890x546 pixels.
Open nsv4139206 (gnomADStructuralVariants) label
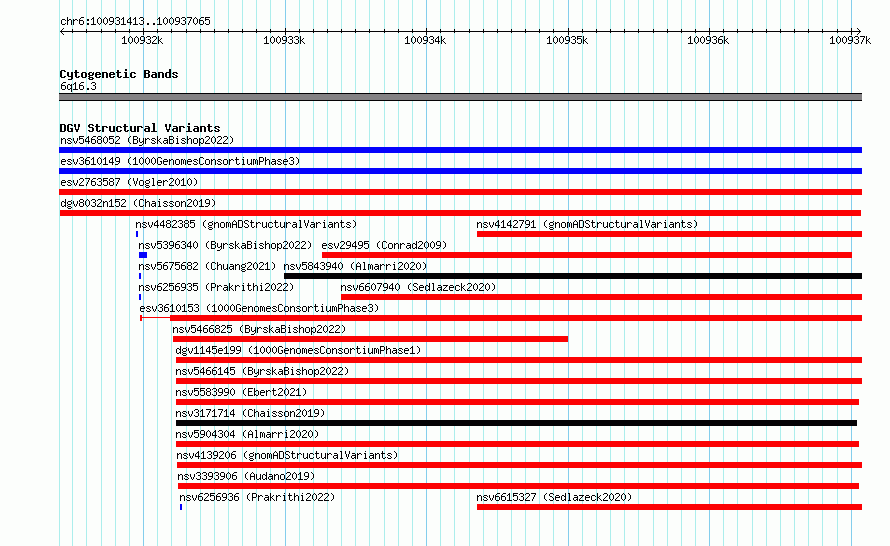[x=287, y=455]
